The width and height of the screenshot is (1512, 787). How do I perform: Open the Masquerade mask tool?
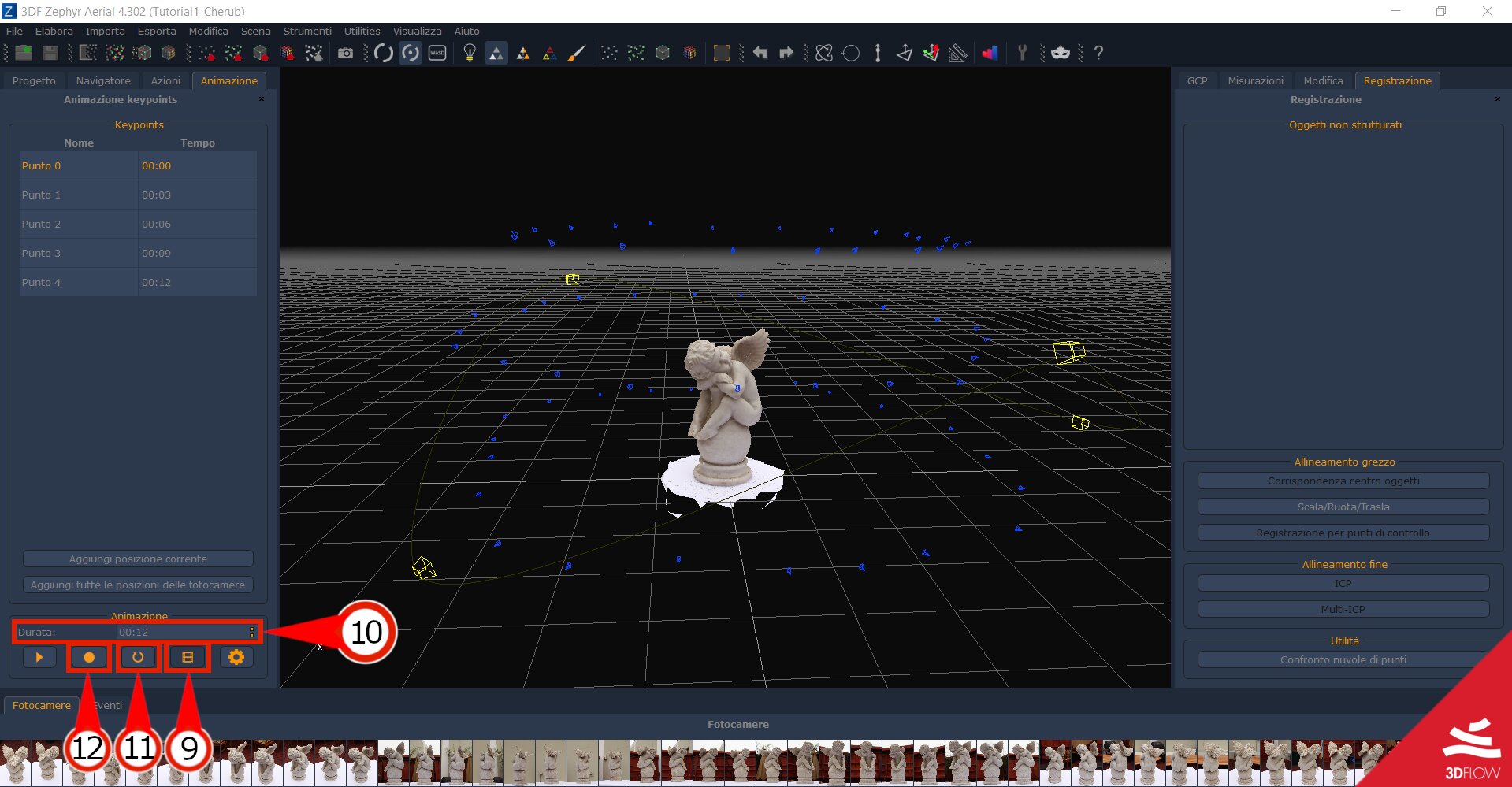[x=1061, y=53]
